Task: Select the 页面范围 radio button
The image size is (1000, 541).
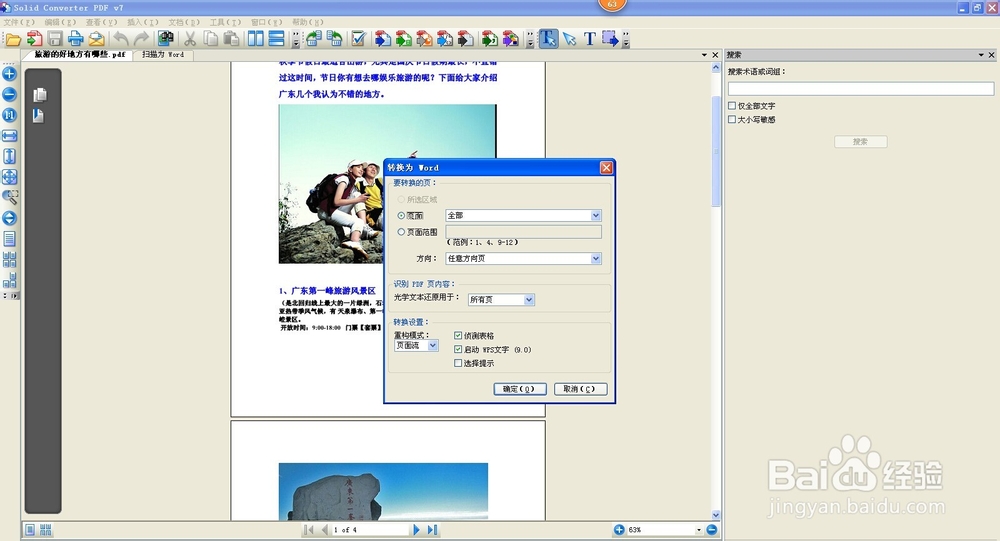Action: click(401, 232)
